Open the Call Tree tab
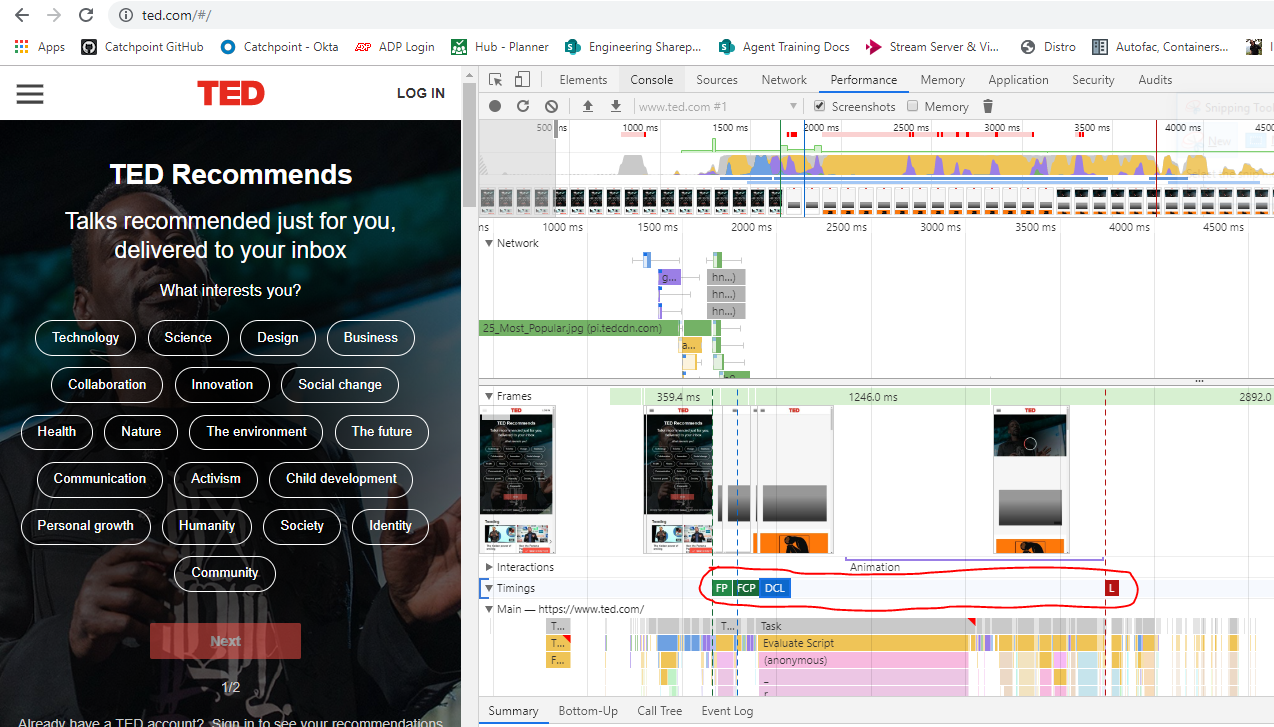The height and width of the screenshot is (727, 1274). (x=660, y=711)
